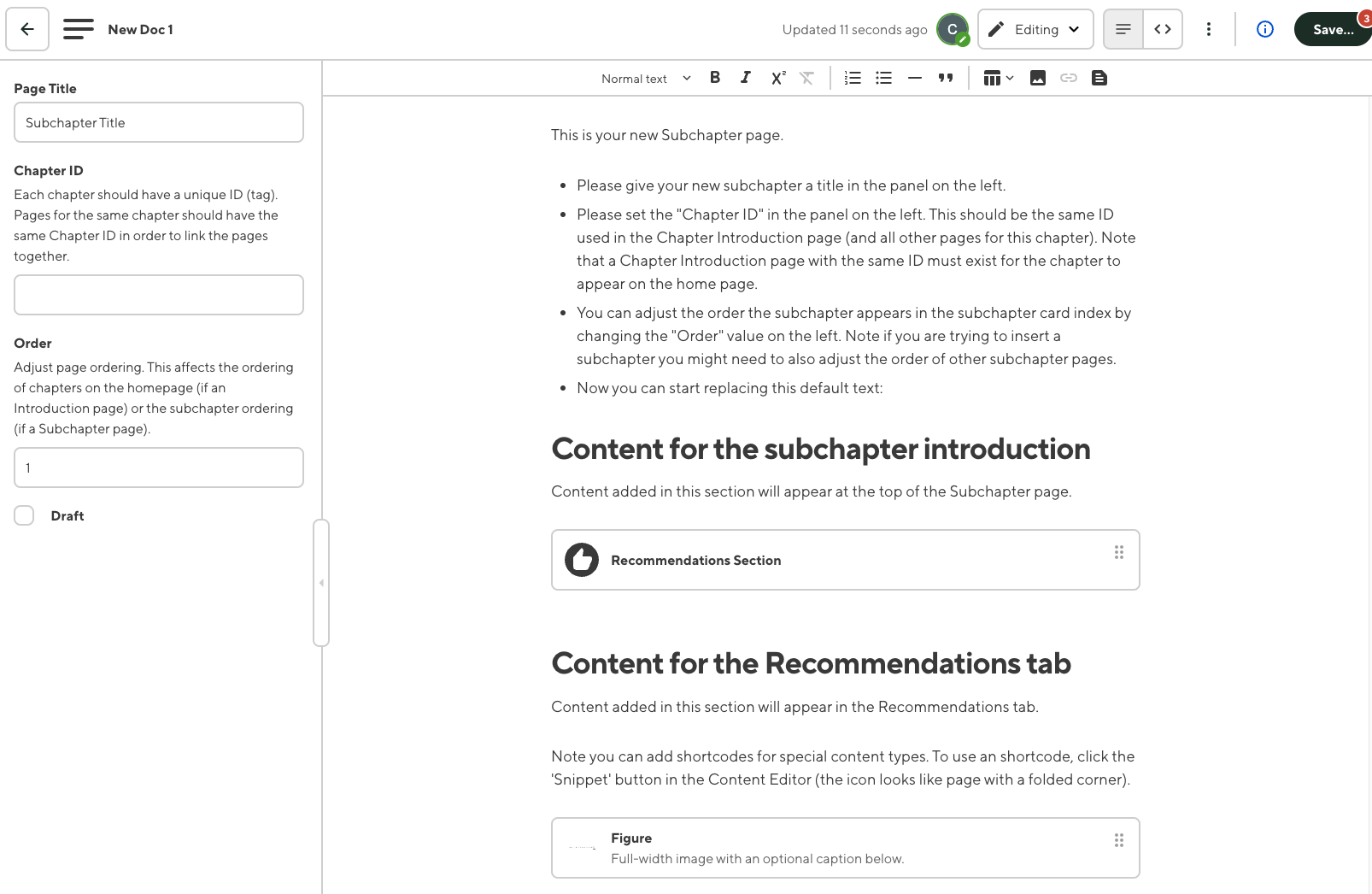Image resolution: width=1372 pixels, height=894 pixels.
Task: Click the Save button
Action: (x=1332, y=29)
